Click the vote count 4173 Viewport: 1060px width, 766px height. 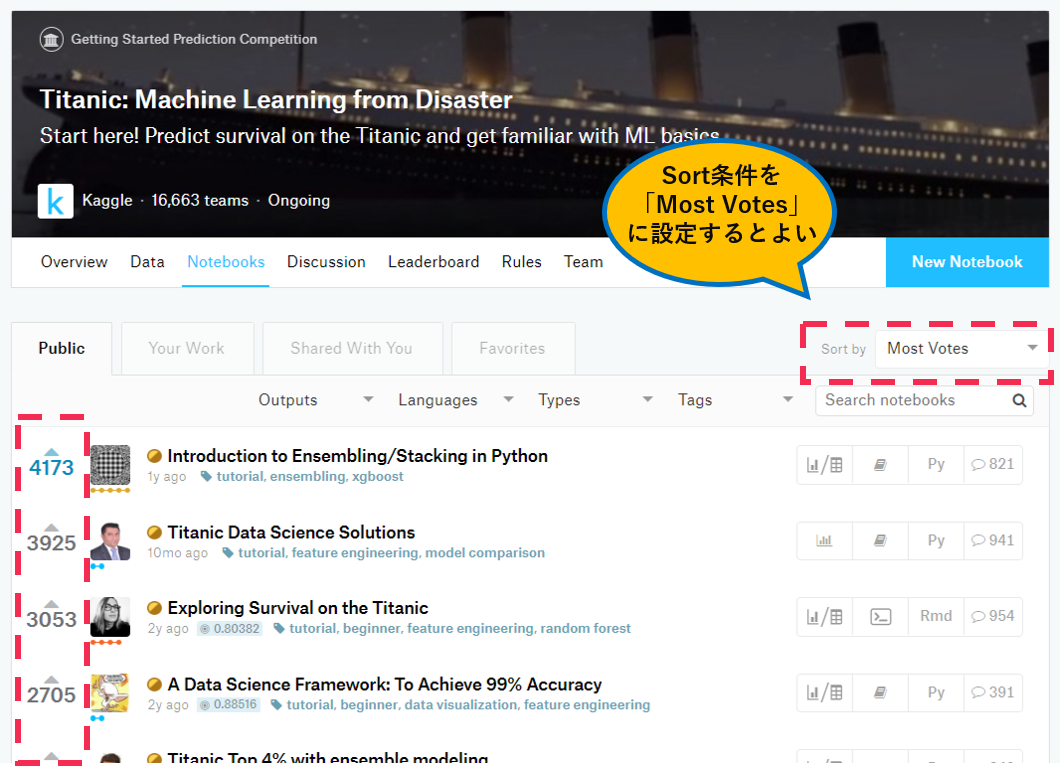pyautogui.click(x=51, y=468)
